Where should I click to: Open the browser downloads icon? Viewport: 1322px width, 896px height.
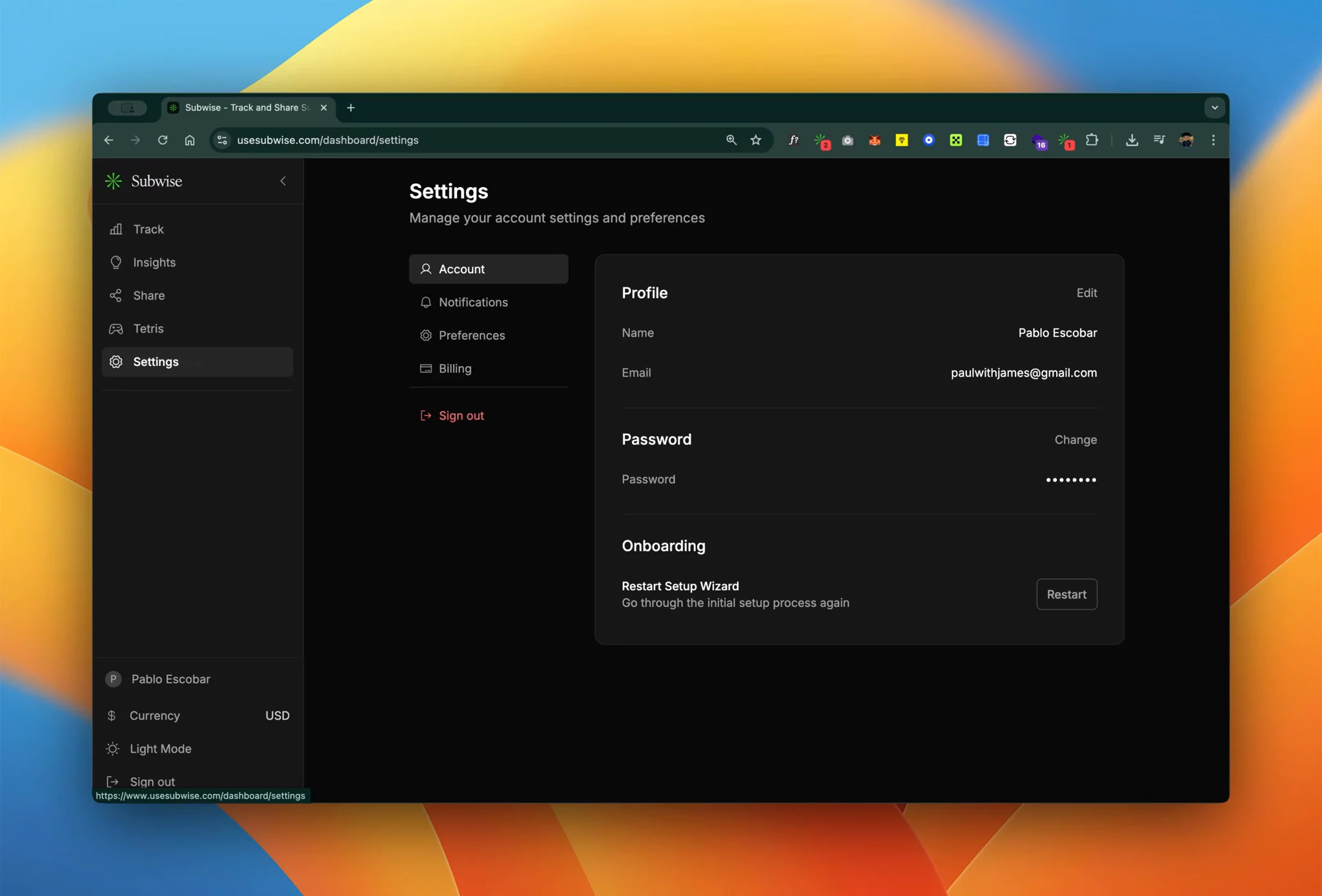tap(1132, 140)
